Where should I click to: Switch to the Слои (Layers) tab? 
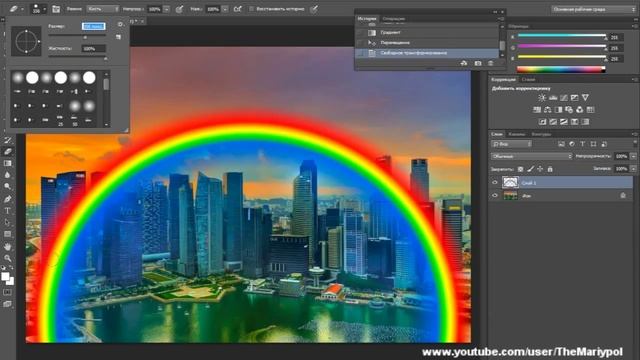(x=497, y=134)
